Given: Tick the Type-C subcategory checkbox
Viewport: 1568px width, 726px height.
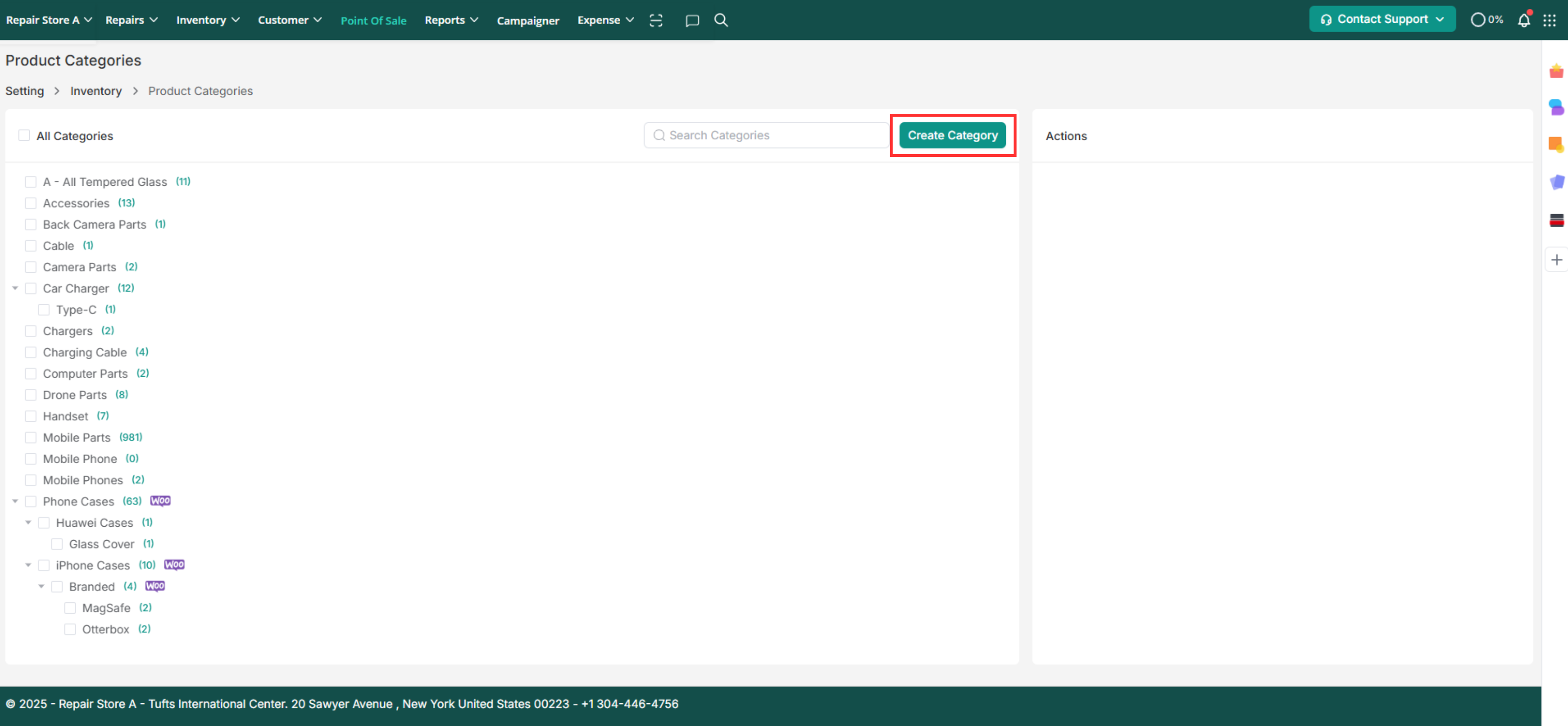Looking at the screenshot, I should (44, 310).
